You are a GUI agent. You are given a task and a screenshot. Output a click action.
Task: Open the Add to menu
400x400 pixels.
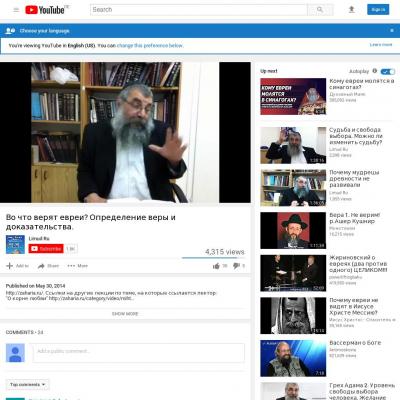coord(17,266)
